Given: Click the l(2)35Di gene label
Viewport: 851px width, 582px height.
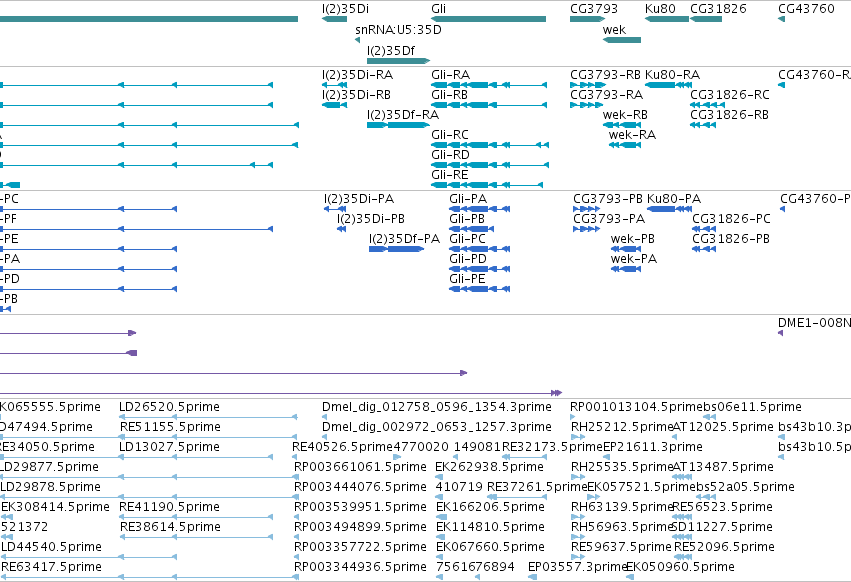Looking at the screenshot, I should (x=345, y=9).
